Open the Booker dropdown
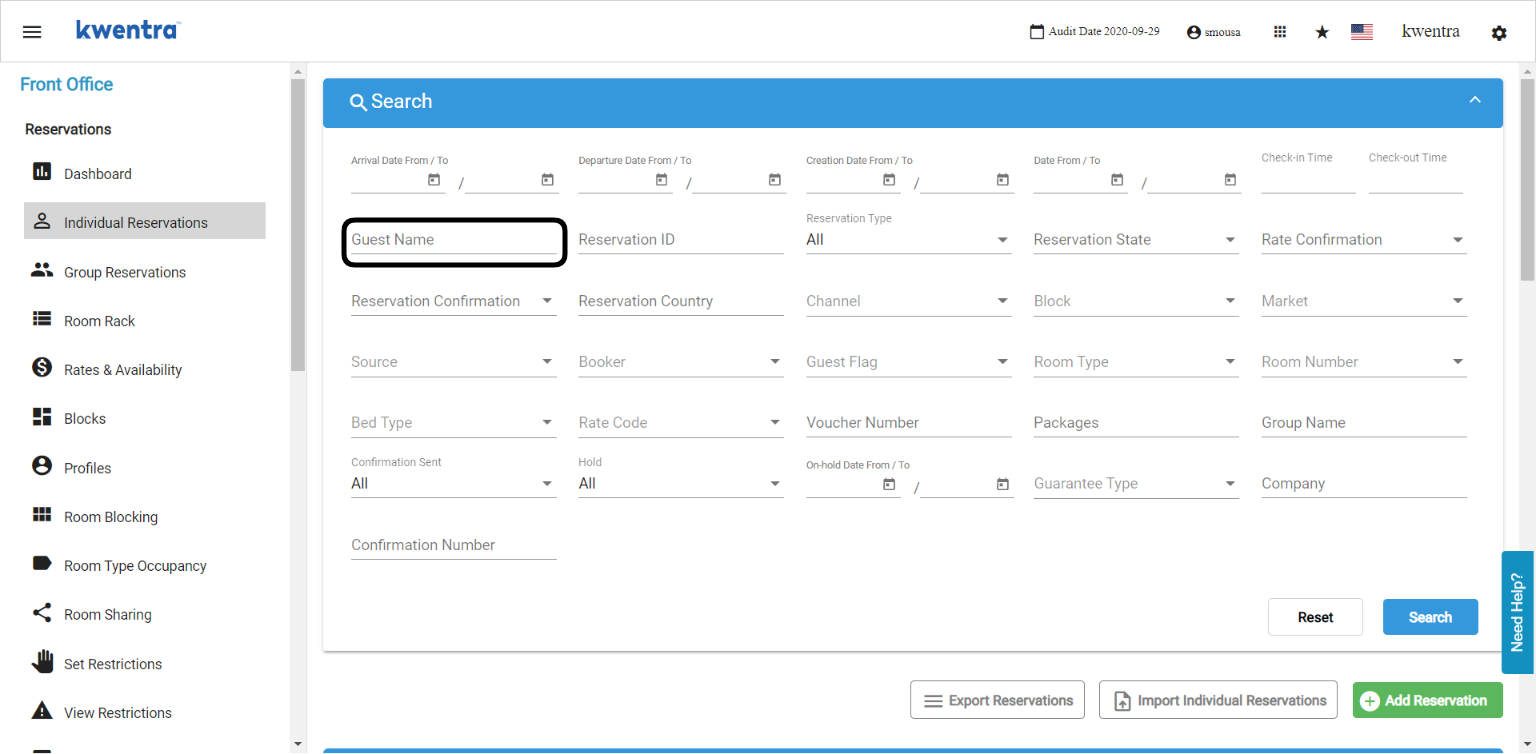1536x754 pixels. pyautogui.click(x=681, y=362)
